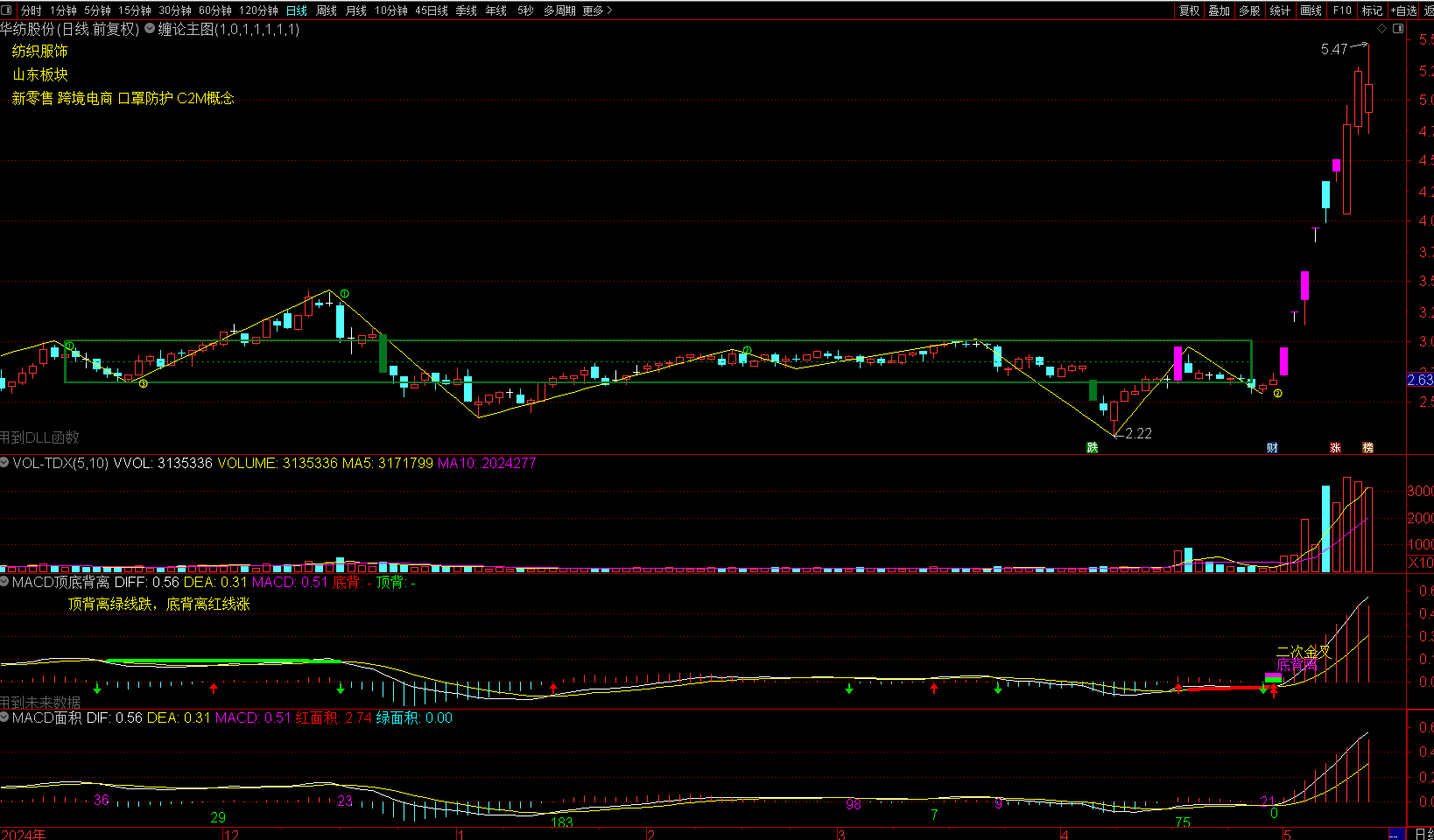Viewport: 1434px width, 840px height.
Task: Expand the VOL-TDX indicator menu arrow
Action: (5, 463)
